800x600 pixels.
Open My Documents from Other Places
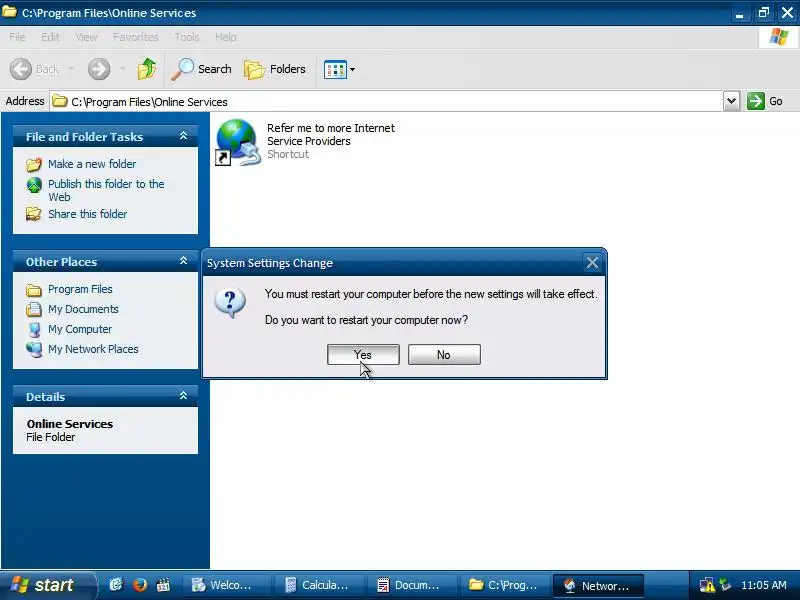pos(83,309)
